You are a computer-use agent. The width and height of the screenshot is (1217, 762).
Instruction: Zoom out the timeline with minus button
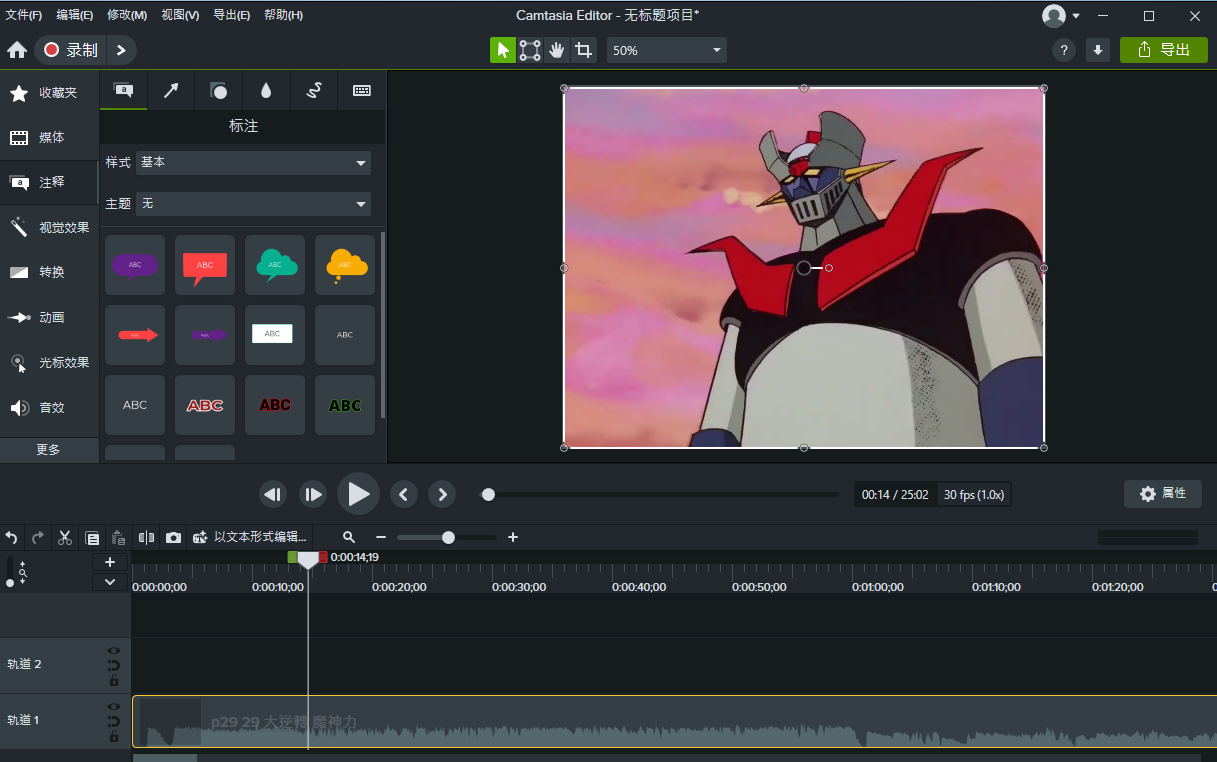click(x=381, y=537)
